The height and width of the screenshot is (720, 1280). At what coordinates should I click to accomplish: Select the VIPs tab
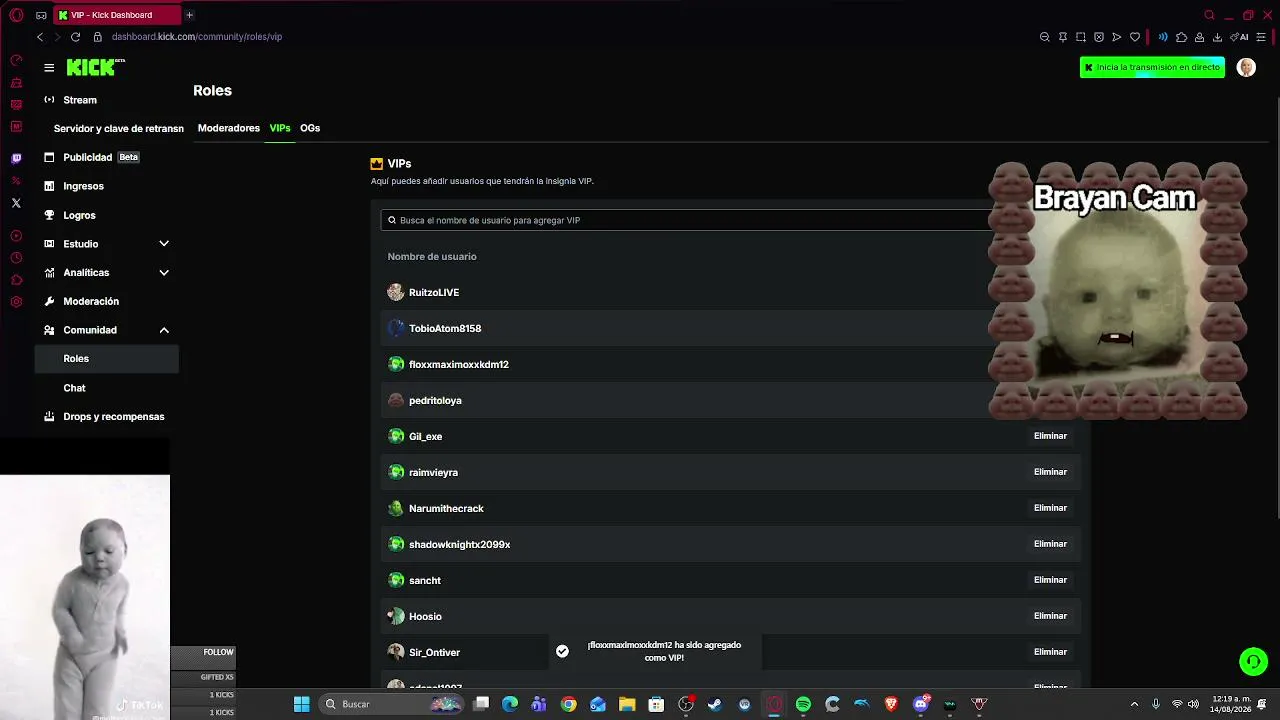point(280,128)
